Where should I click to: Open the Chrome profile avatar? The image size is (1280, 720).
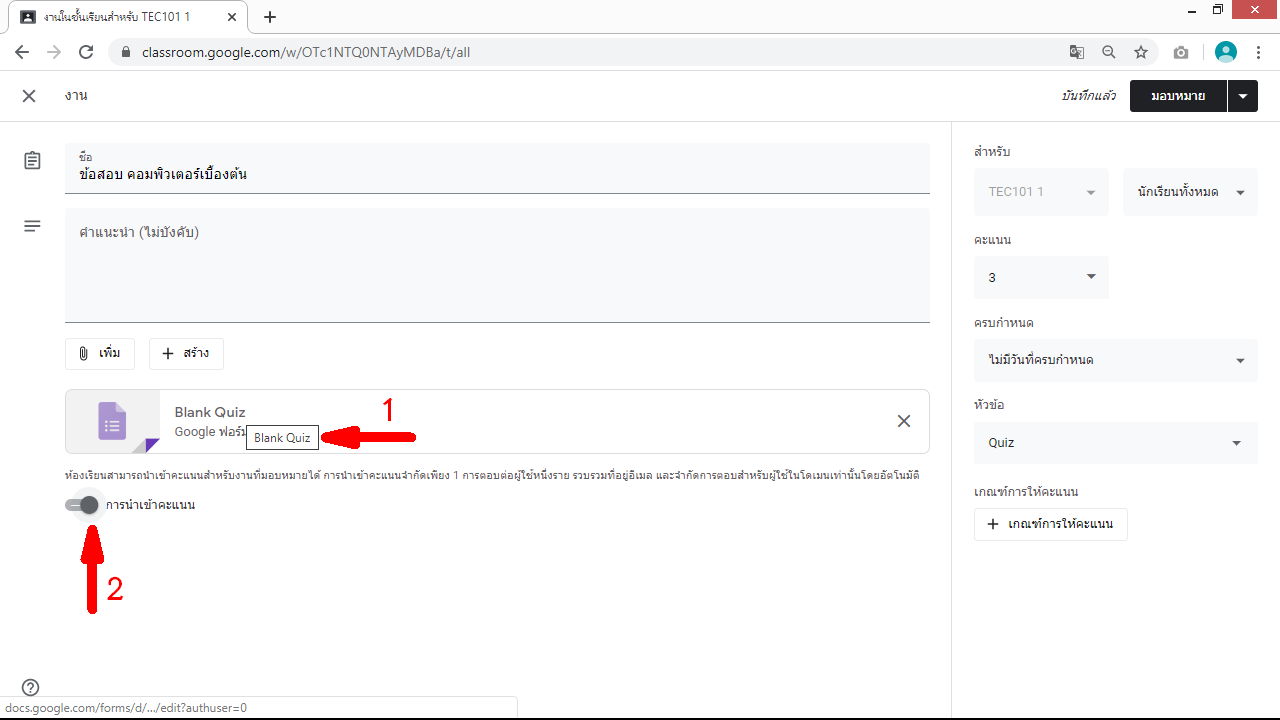pyautogui.click(x=1225, y=52)
